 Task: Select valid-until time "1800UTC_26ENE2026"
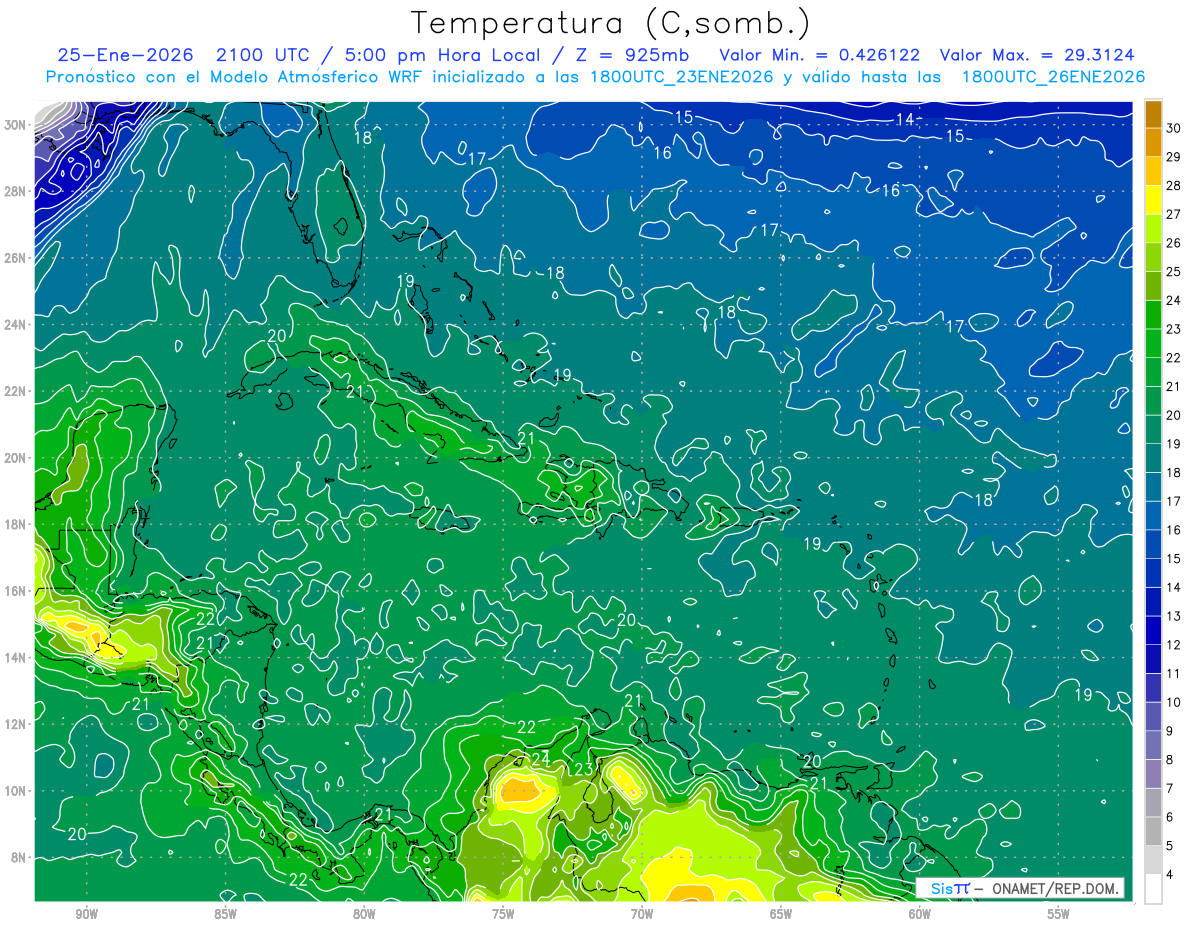(x=1053, y=77)
